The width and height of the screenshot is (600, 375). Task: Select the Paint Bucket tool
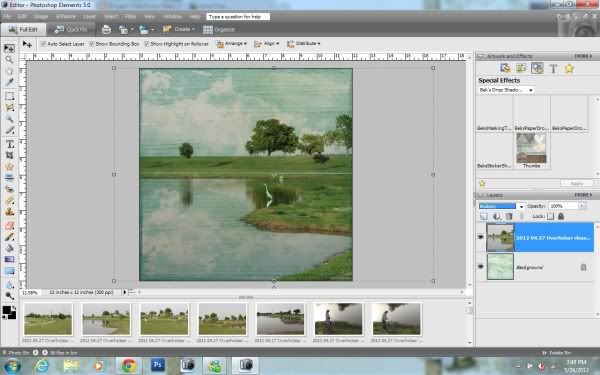point(9,248)
